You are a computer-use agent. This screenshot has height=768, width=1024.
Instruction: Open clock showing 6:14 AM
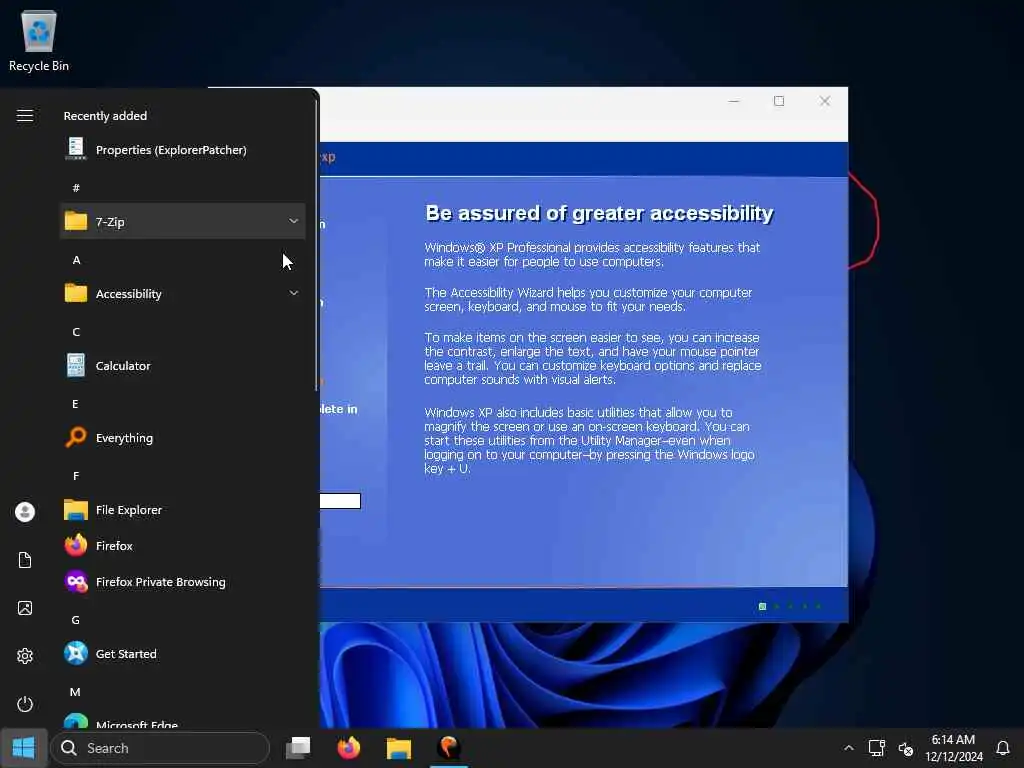953,748
